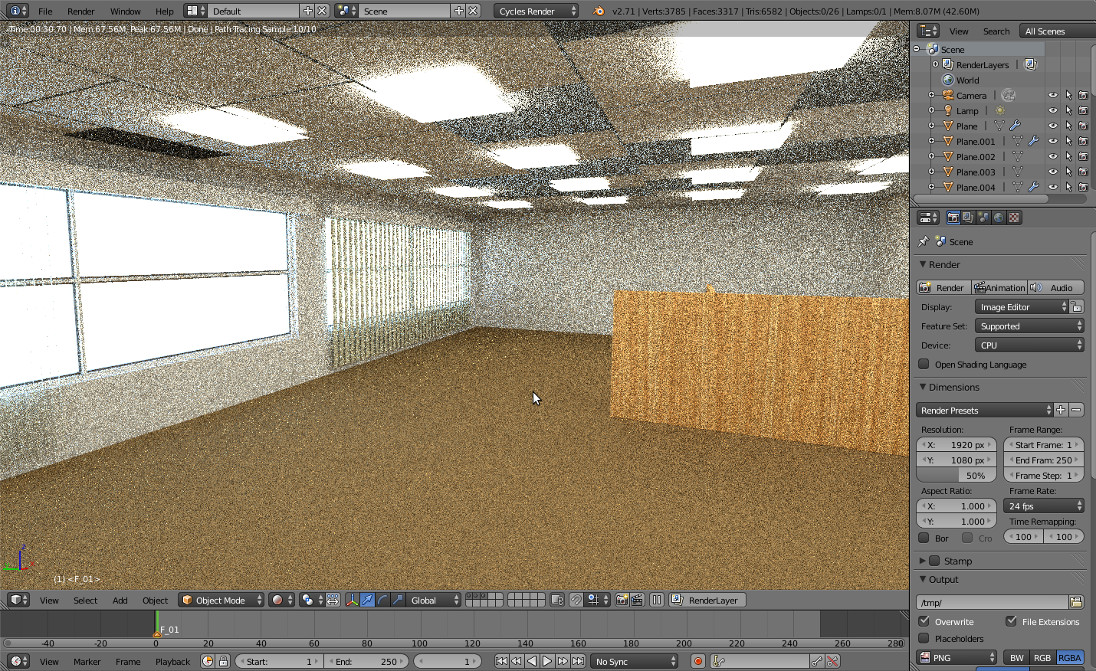Open the Render Presets dropdown

(x=984, y=410)
